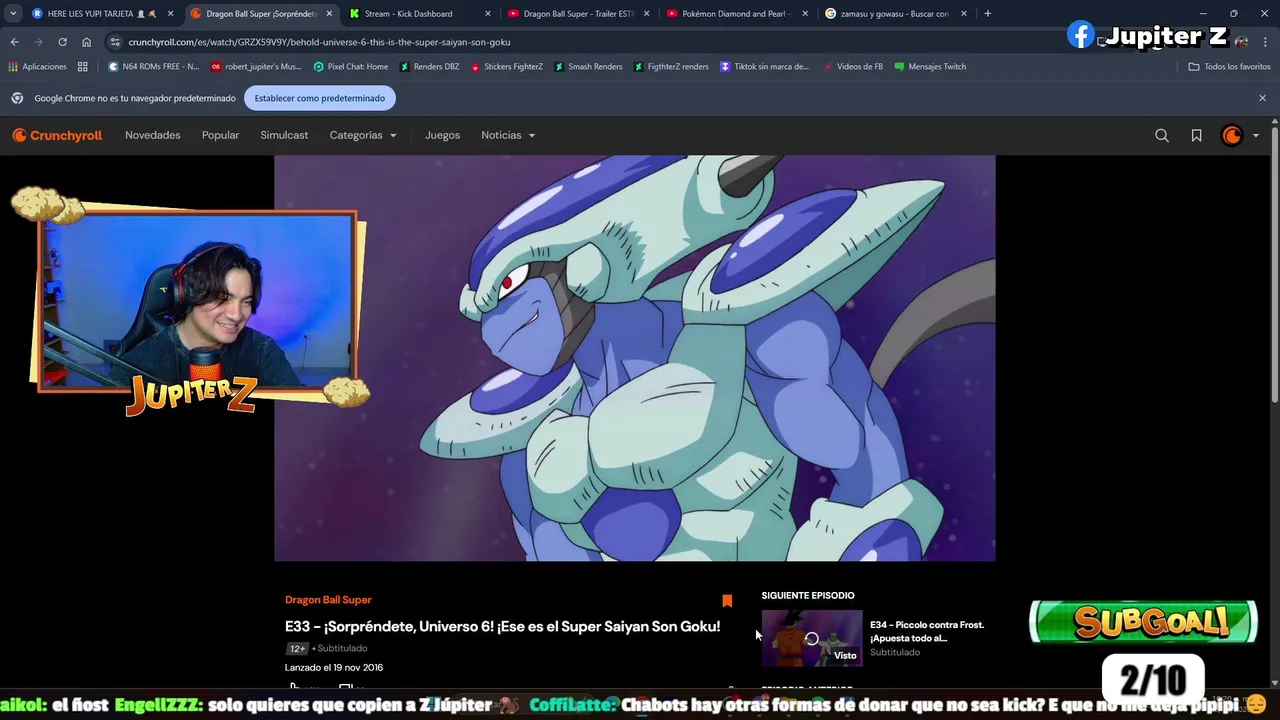1280x720 pixels.
Task: Open Juegos in Crunchyroll nav
Action: coord(442,135)
